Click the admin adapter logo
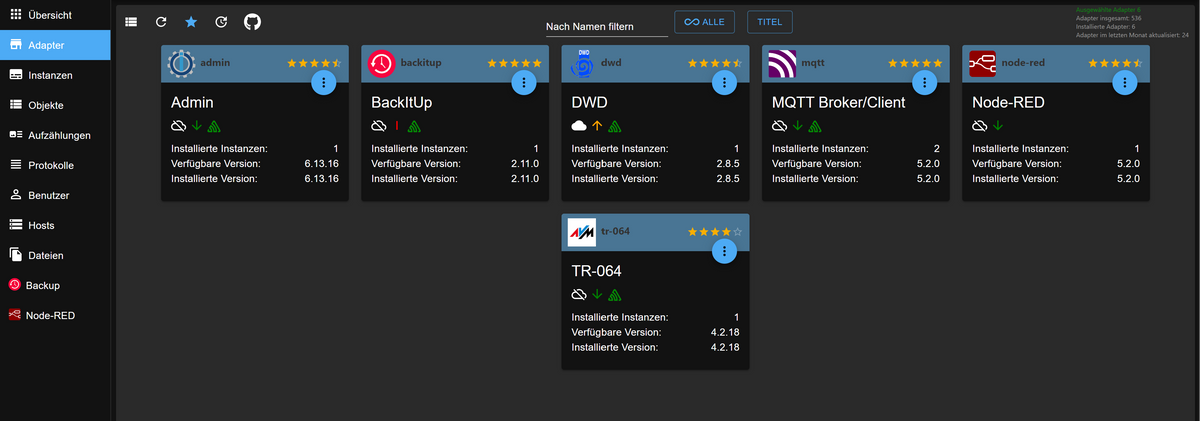Screen dimensions: 1200x421 (x=181, y=63)
